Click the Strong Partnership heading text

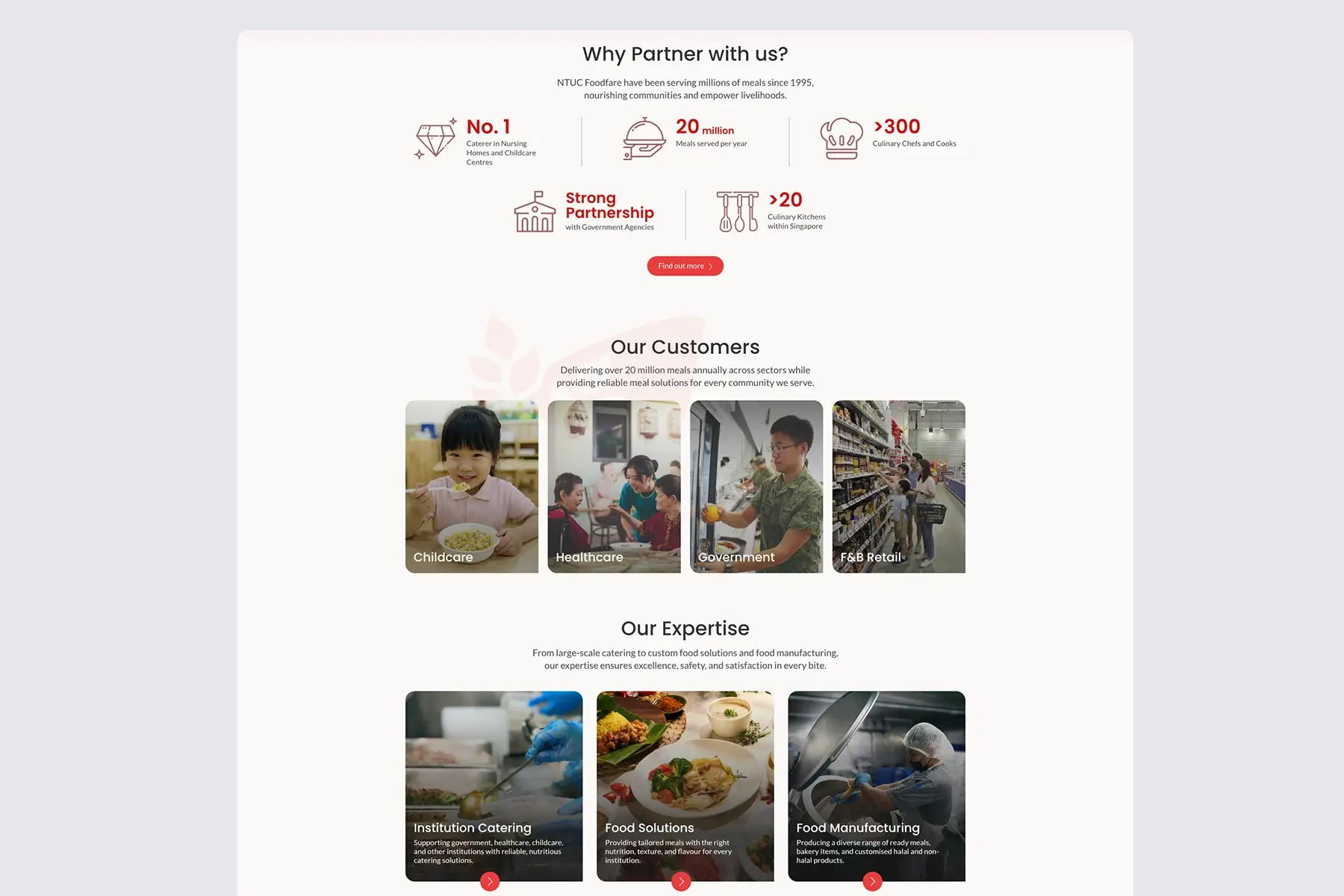[x=609, y=205]
